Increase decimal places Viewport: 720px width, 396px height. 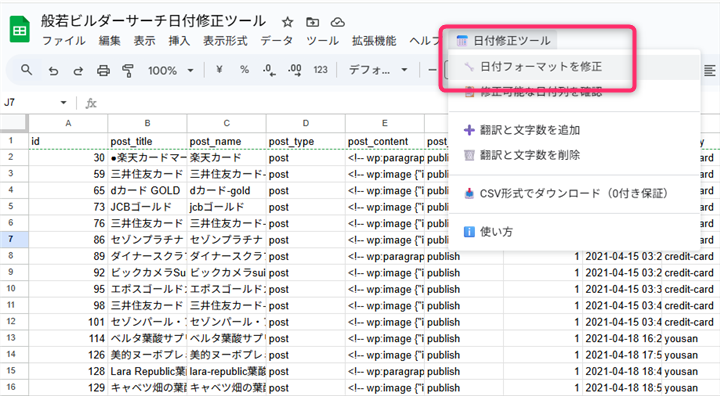pyautogui.click(x=294, y=70)
